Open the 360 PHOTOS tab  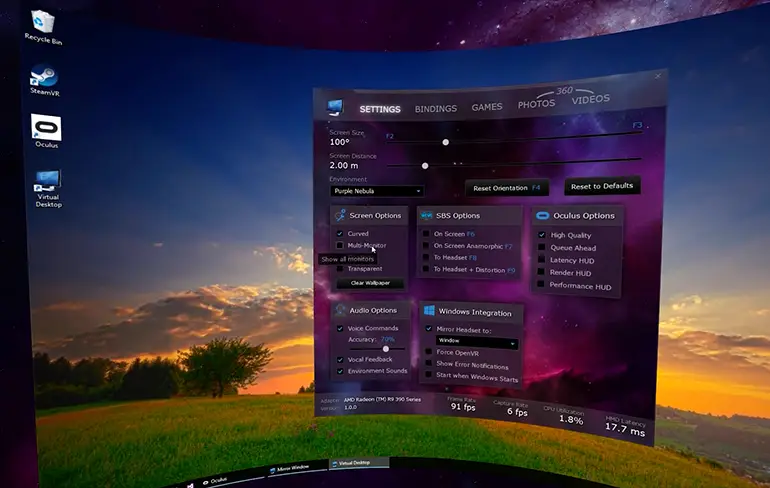pyautogui.click(x=536, y=104)
